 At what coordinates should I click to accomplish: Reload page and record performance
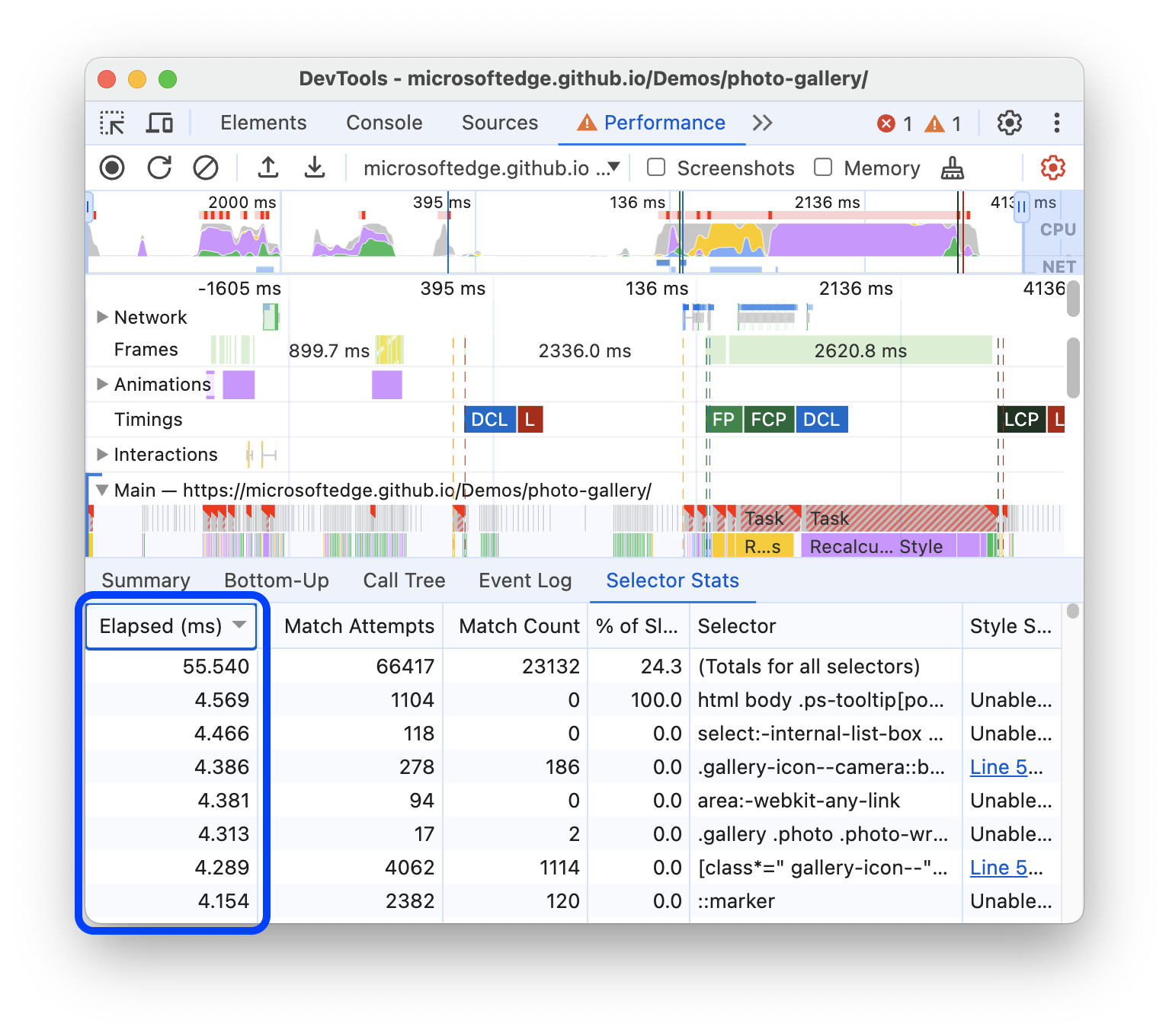[x=159, y=168]
